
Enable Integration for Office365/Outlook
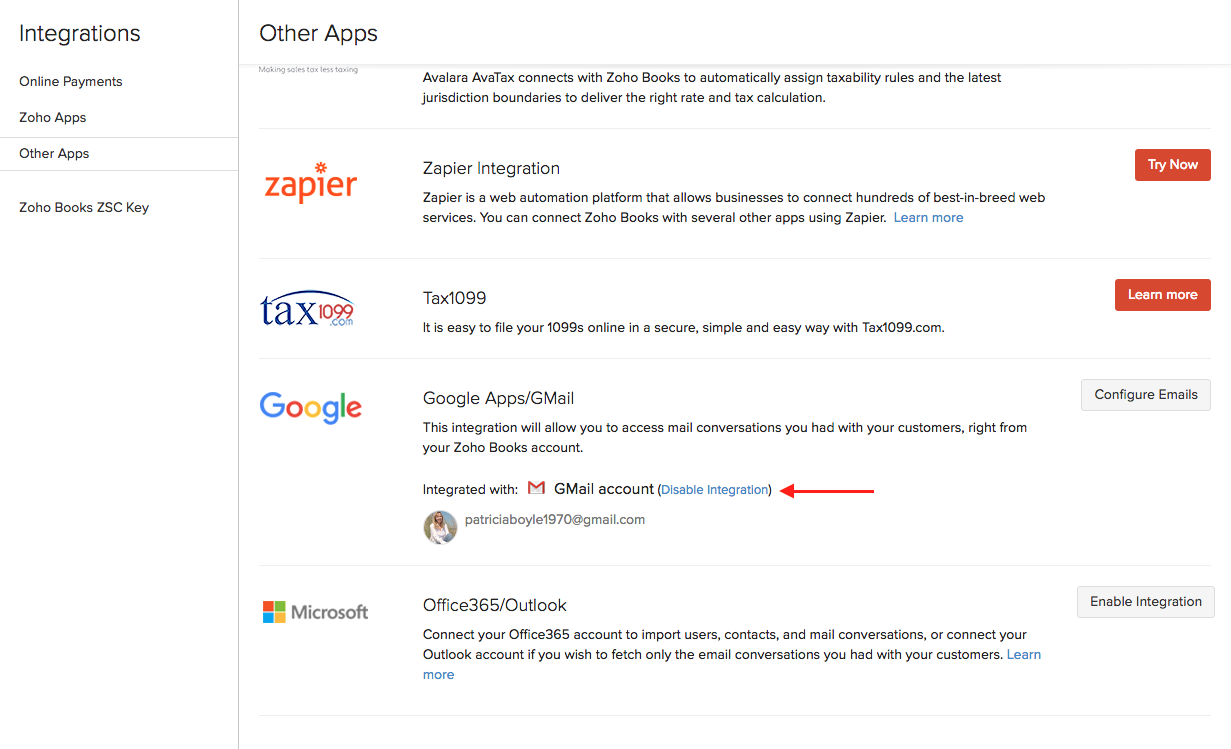pyautogui.click(x=1145, y=602)
